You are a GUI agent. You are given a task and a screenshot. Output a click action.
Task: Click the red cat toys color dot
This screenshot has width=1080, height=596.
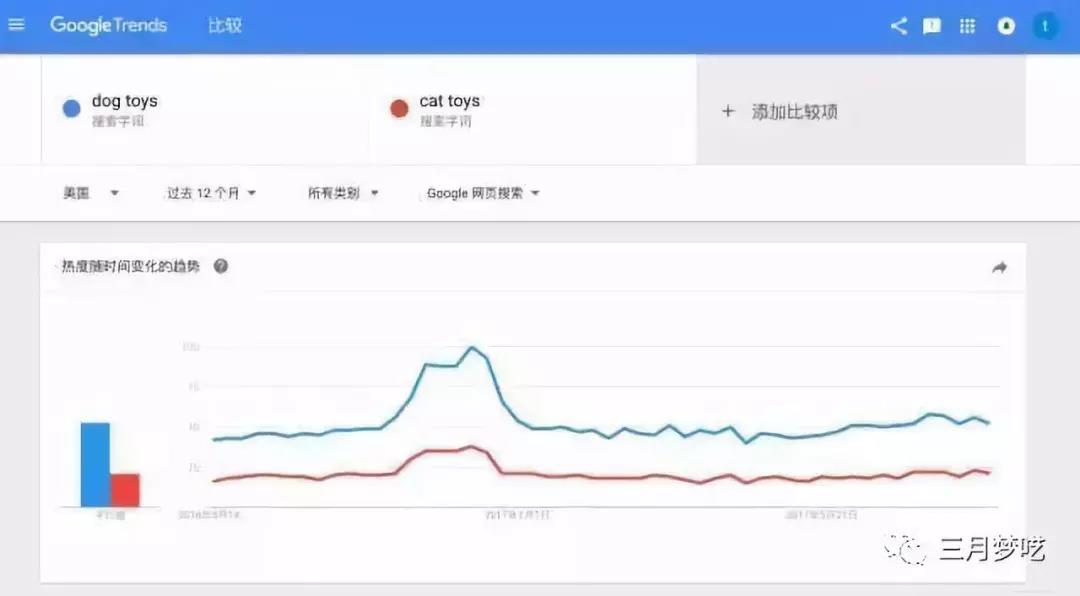(x=399, y=109)
